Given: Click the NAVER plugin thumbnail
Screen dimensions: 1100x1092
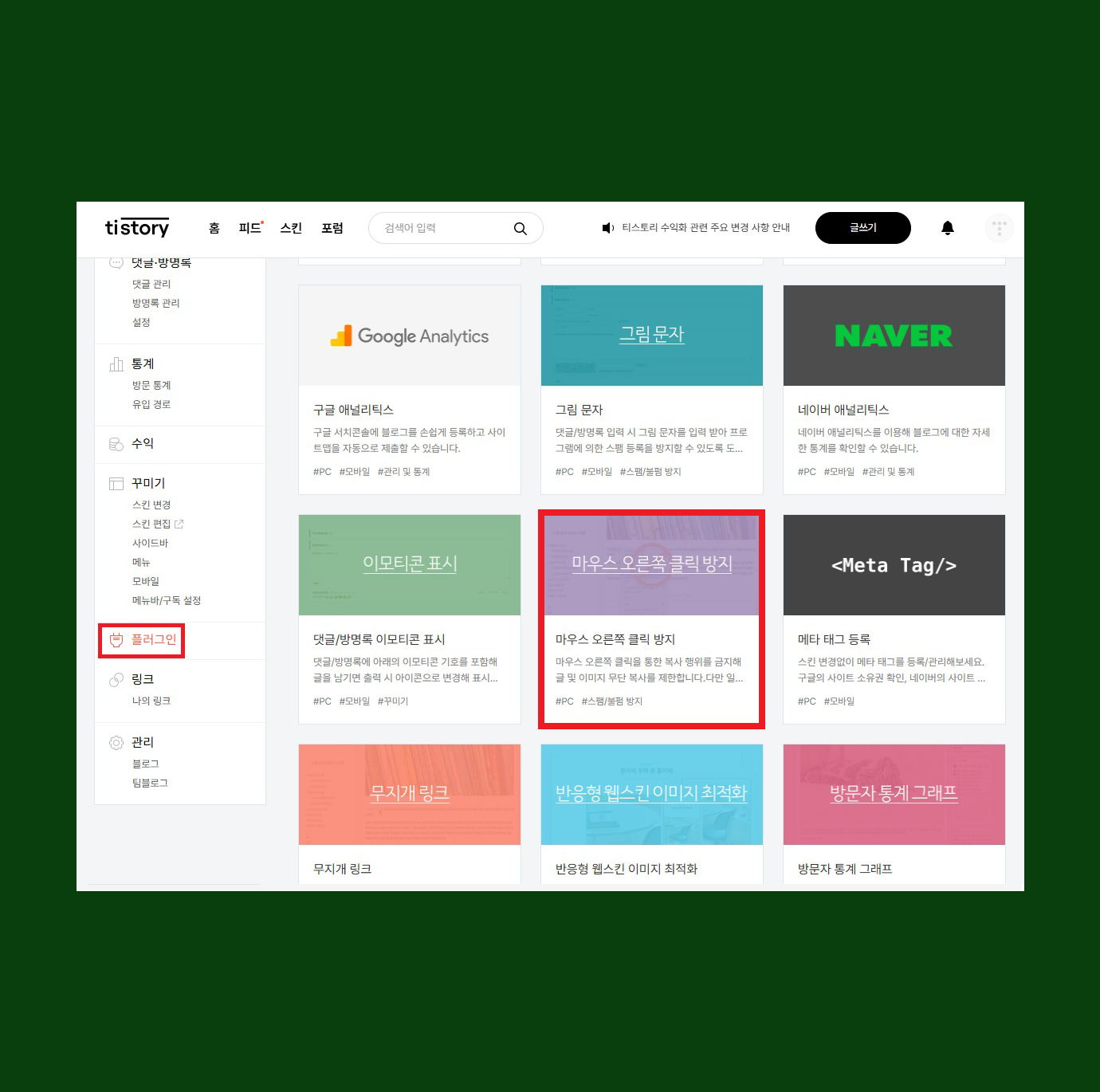Looking at the screenshot, I should 894,336.
